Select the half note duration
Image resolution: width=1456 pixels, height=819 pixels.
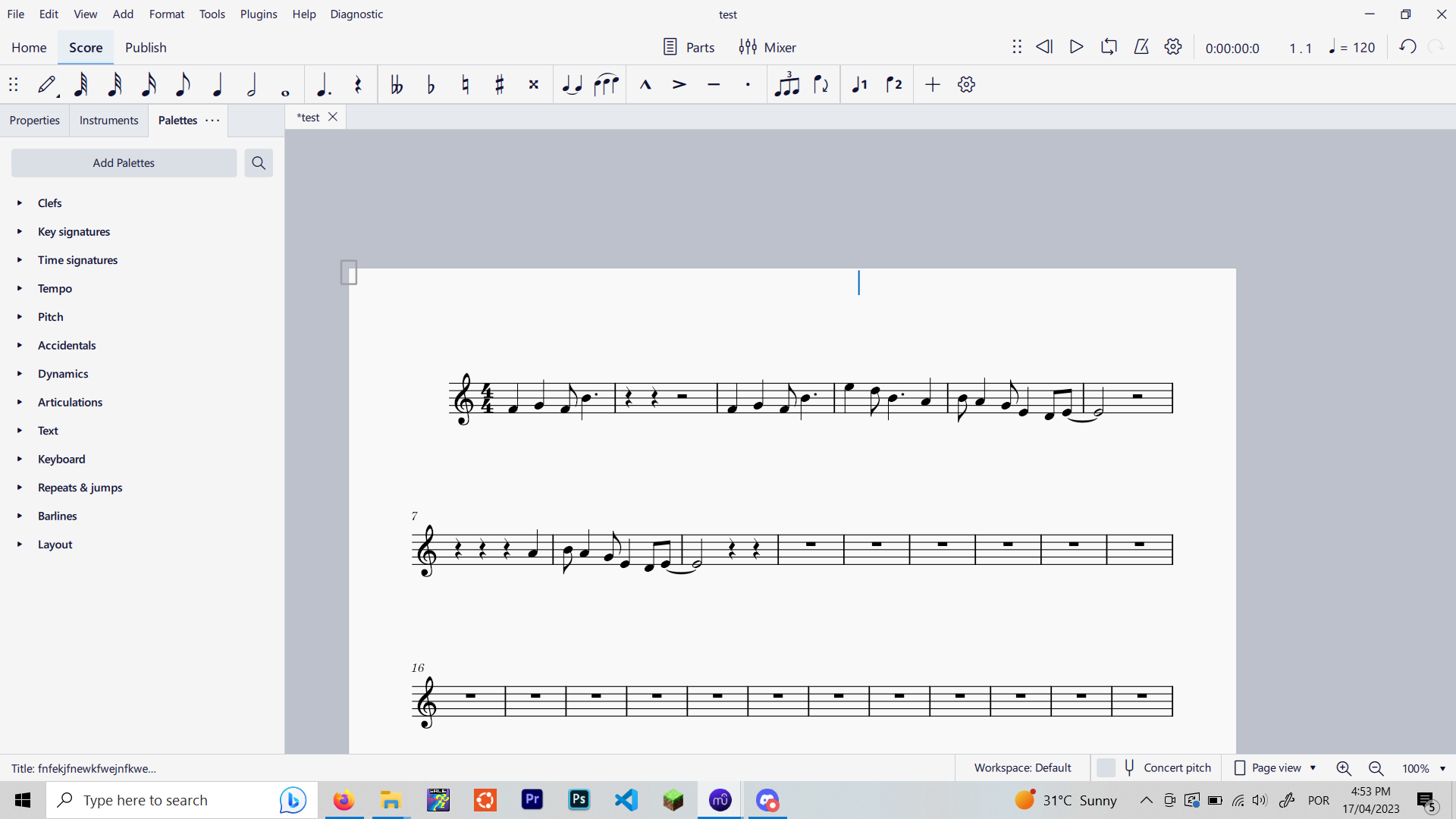[251, 84]
